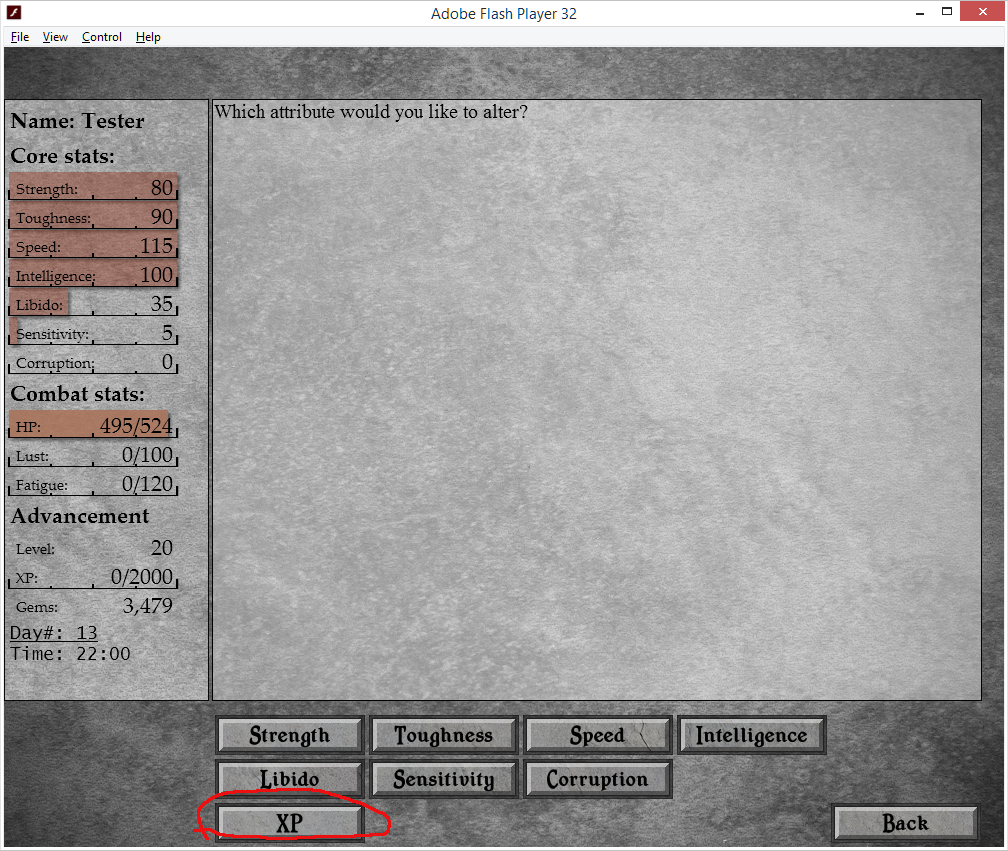Viewport: 1008px width, 851px height.
Task: Select the Libido attribute button
Action: tap(289, 780)
